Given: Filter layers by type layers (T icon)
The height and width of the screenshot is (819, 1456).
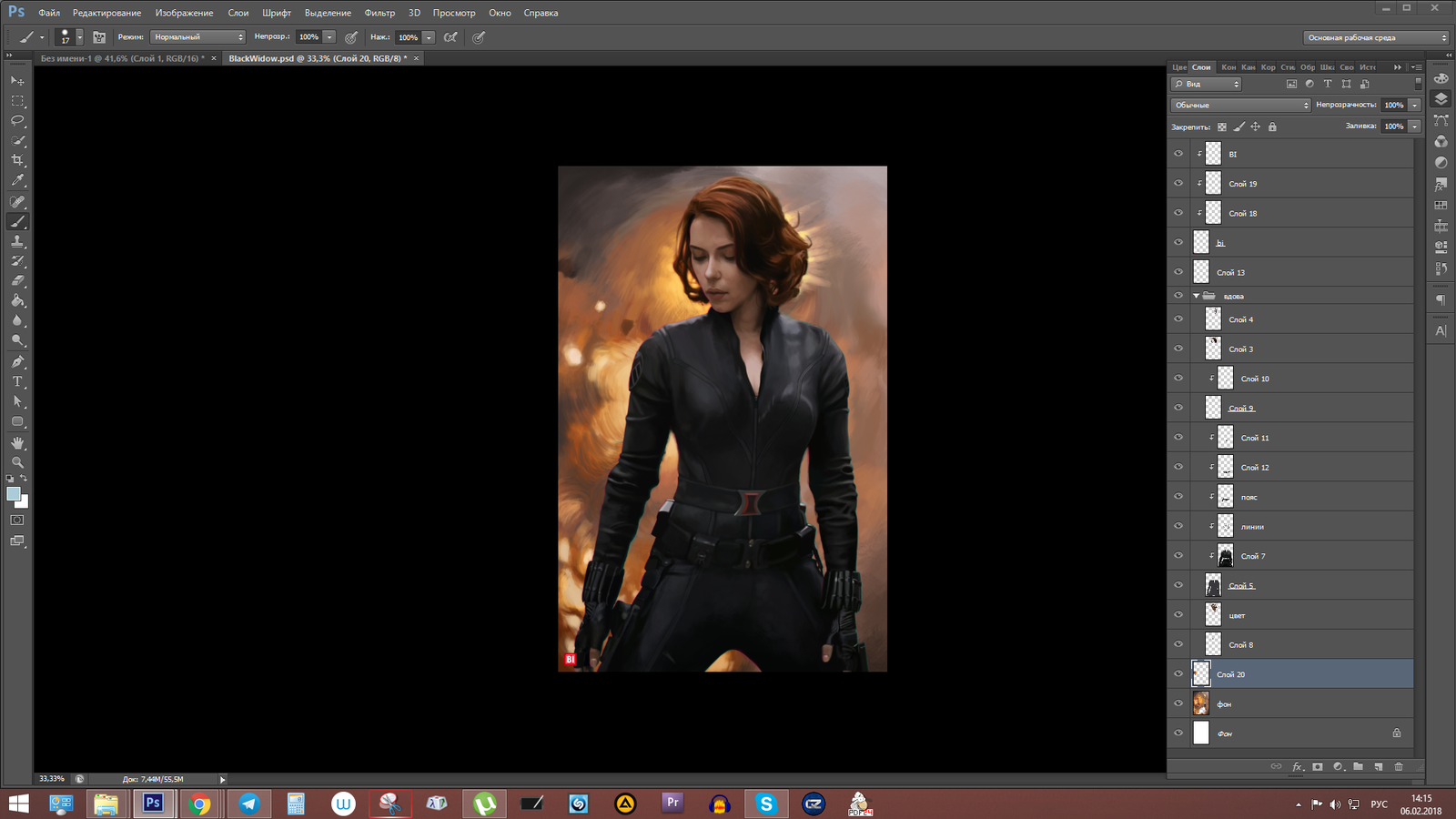Looking at the screenshot, I should pos(1328,84).
